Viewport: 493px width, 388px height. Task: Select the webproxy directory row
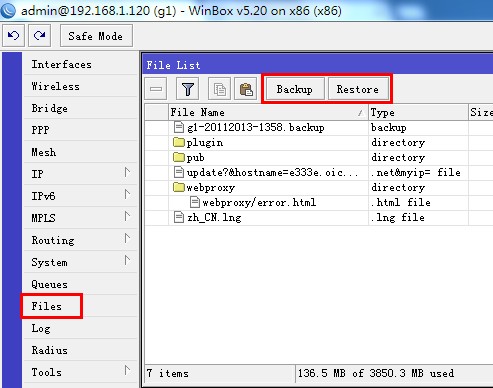click(x=319, y=187)
